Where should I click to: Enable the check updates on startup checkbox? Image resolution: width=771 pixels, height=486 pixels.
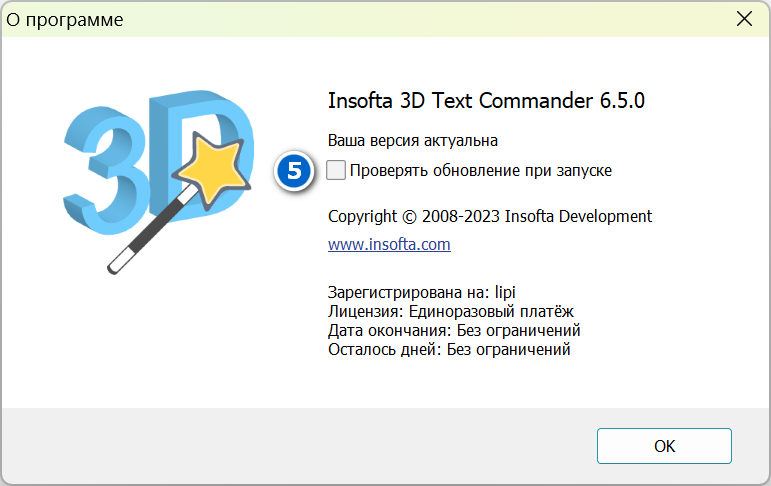(336, 170)
